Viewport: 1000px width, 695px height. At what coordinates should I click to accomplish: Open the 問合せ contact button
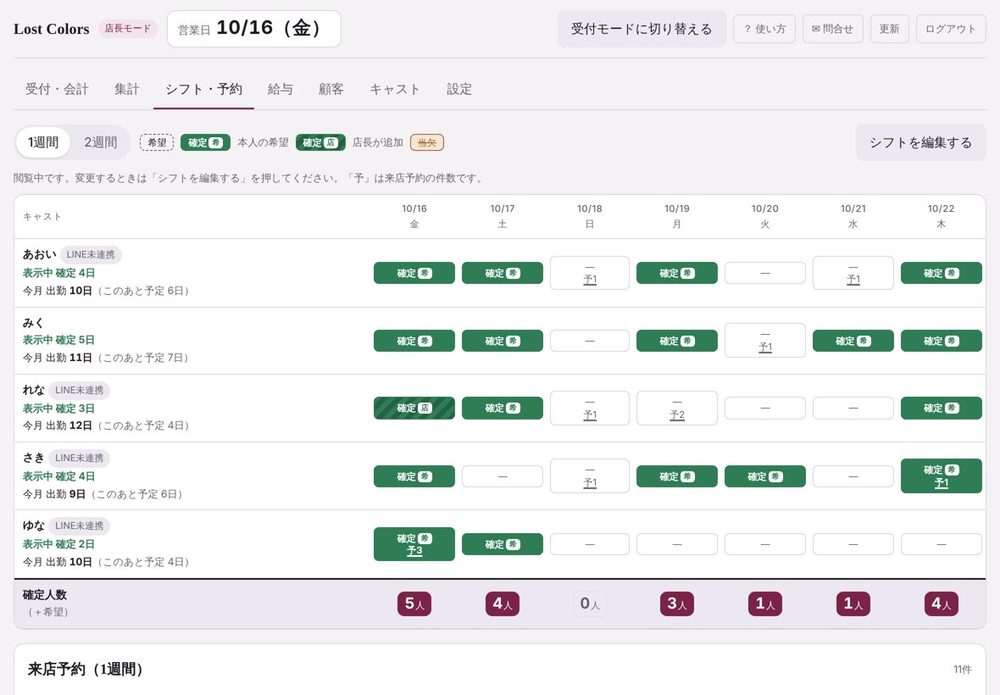[832, 29]
